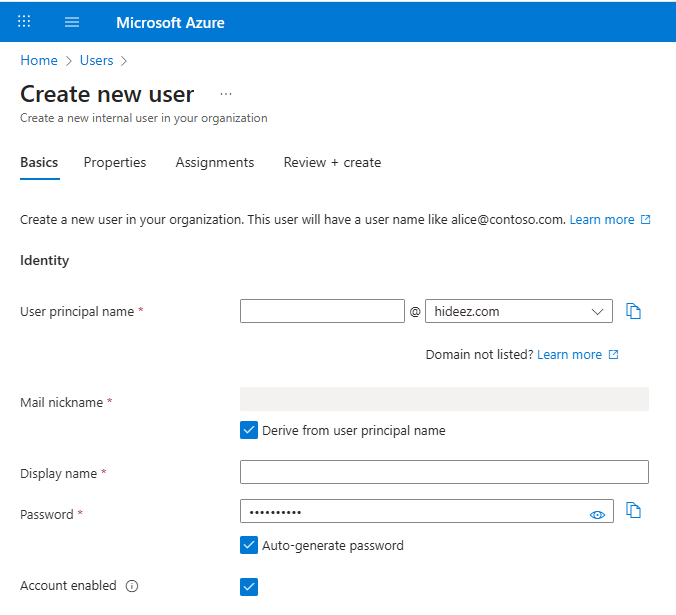Click the Display name input field

coord(444,472)
